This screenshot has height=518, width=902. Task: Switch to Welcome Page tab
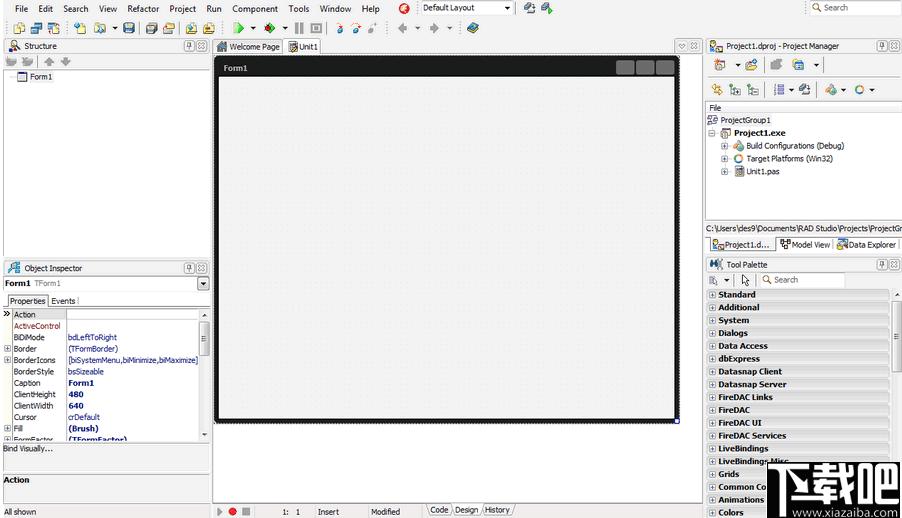pos(249,47)
